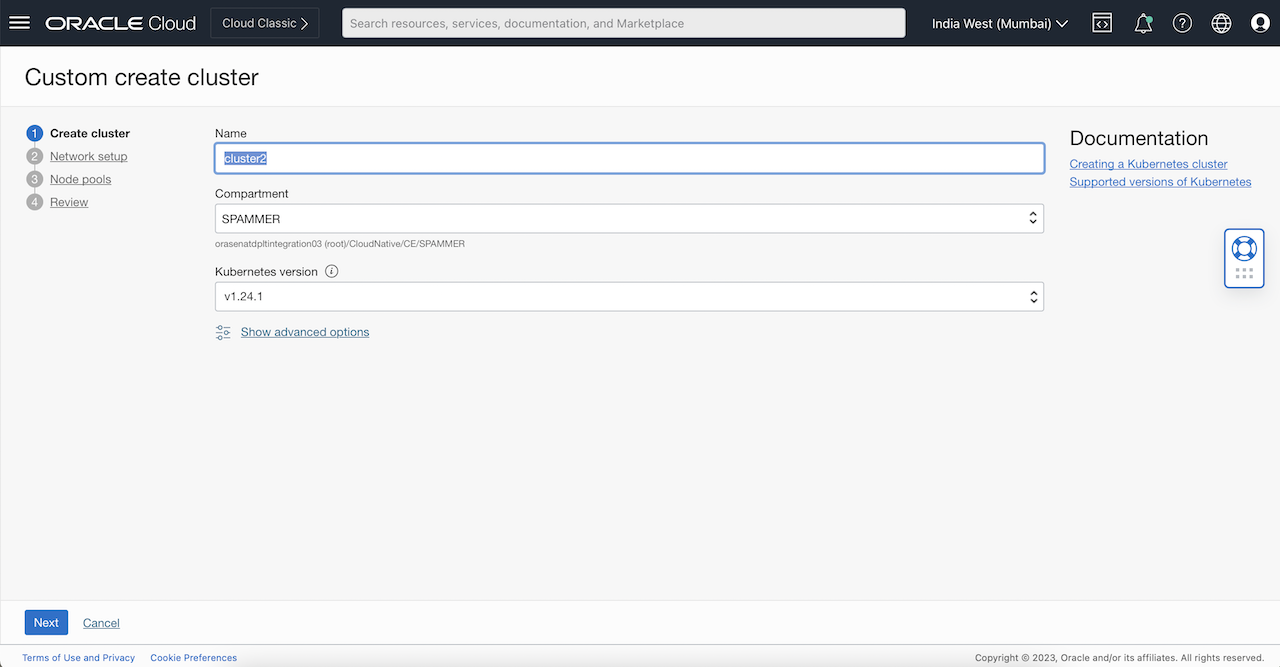
Task: Click the Name field containing cluster2
Action: (x=629, y=158)
